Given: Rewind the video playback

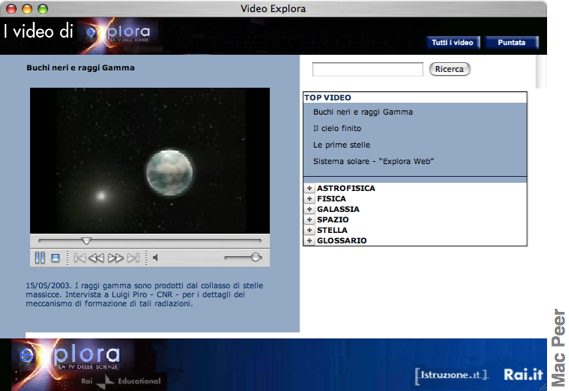Looking at the screenshot, I should coord(96,258).
